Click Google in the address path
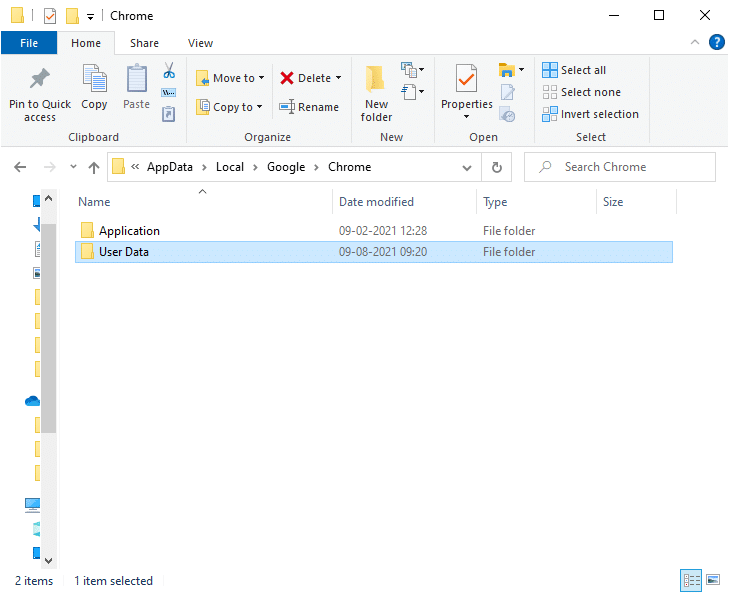 (x=286, y=167)
